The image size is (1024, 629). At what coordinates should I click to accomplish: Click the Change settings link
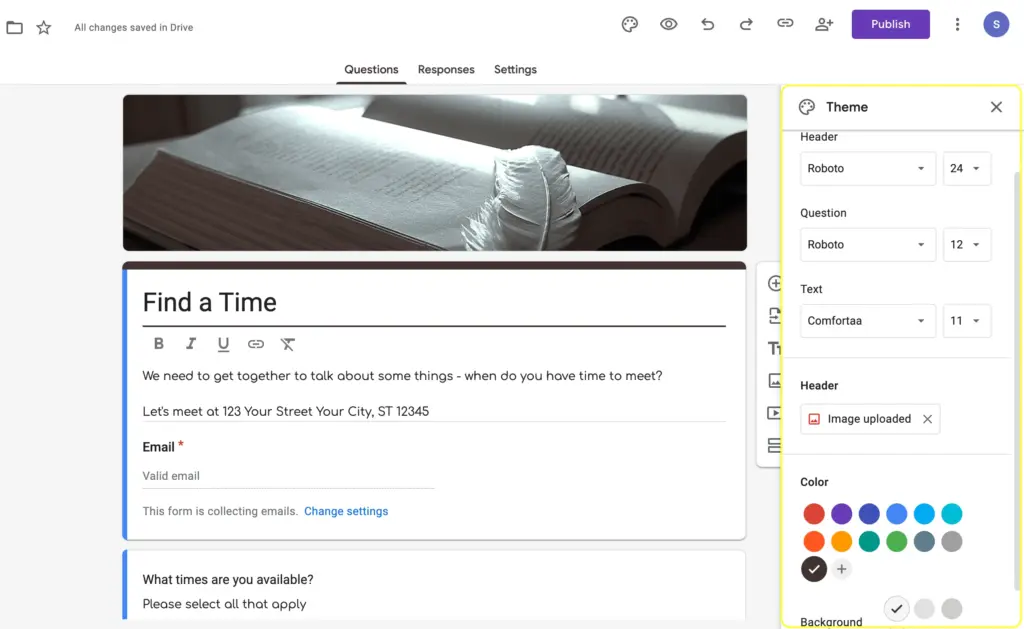(346, 511)
